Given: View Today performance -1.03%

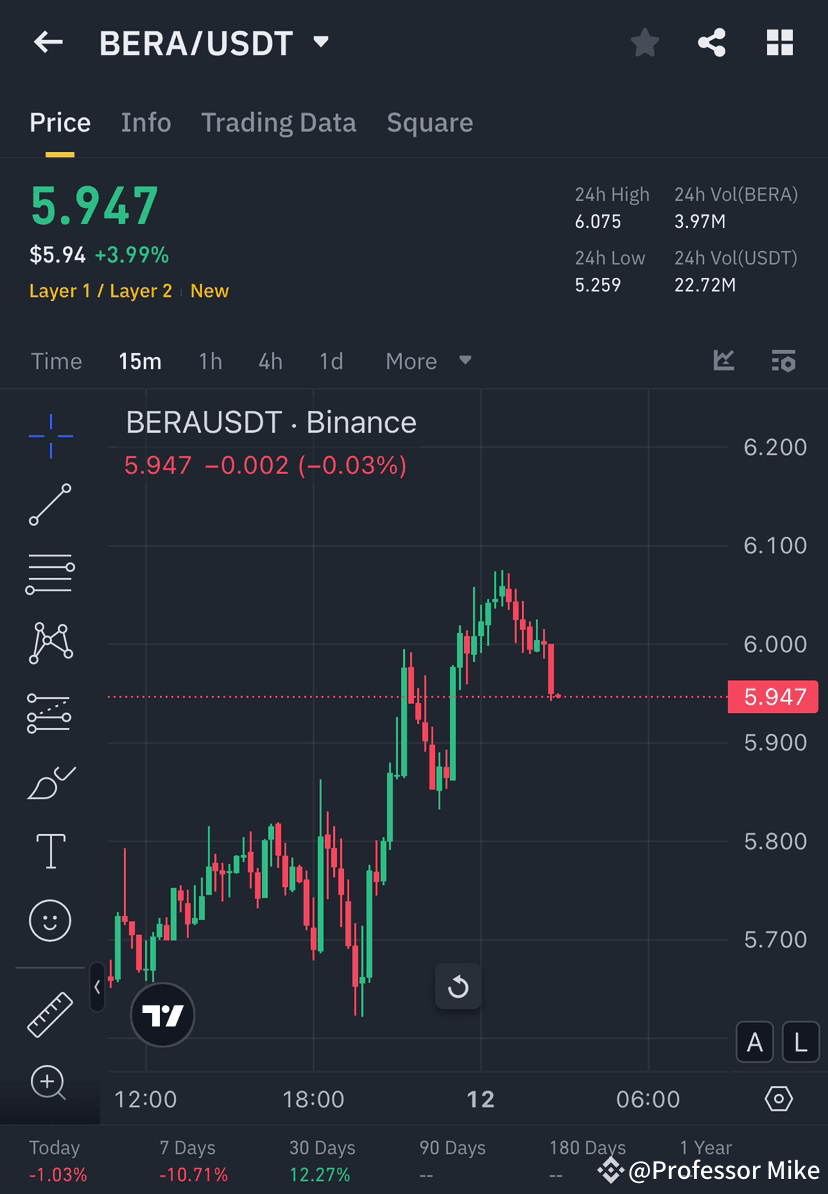Looking at the screenshot, I should [58, 1161].
